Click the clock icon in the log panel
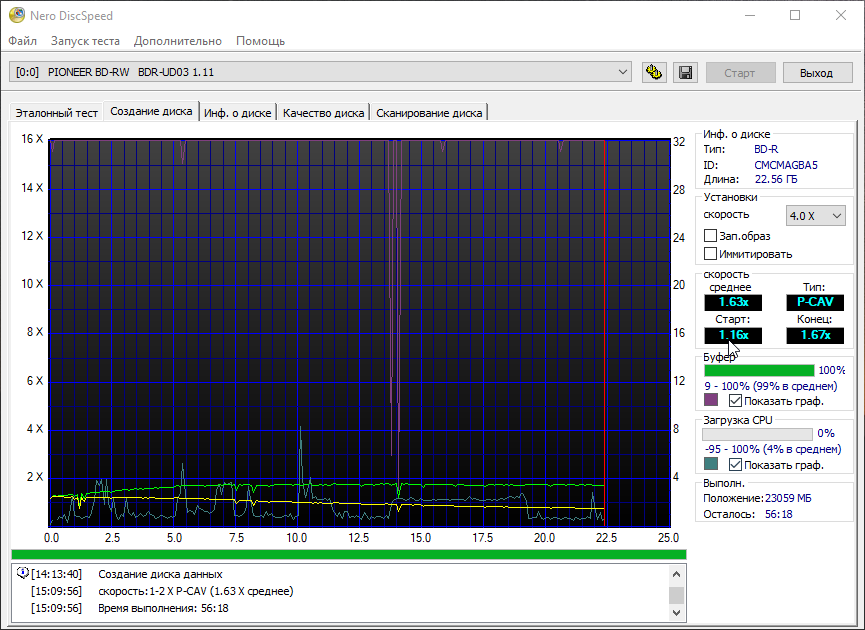Screen dimensions: 865x630 click(22, 574)
